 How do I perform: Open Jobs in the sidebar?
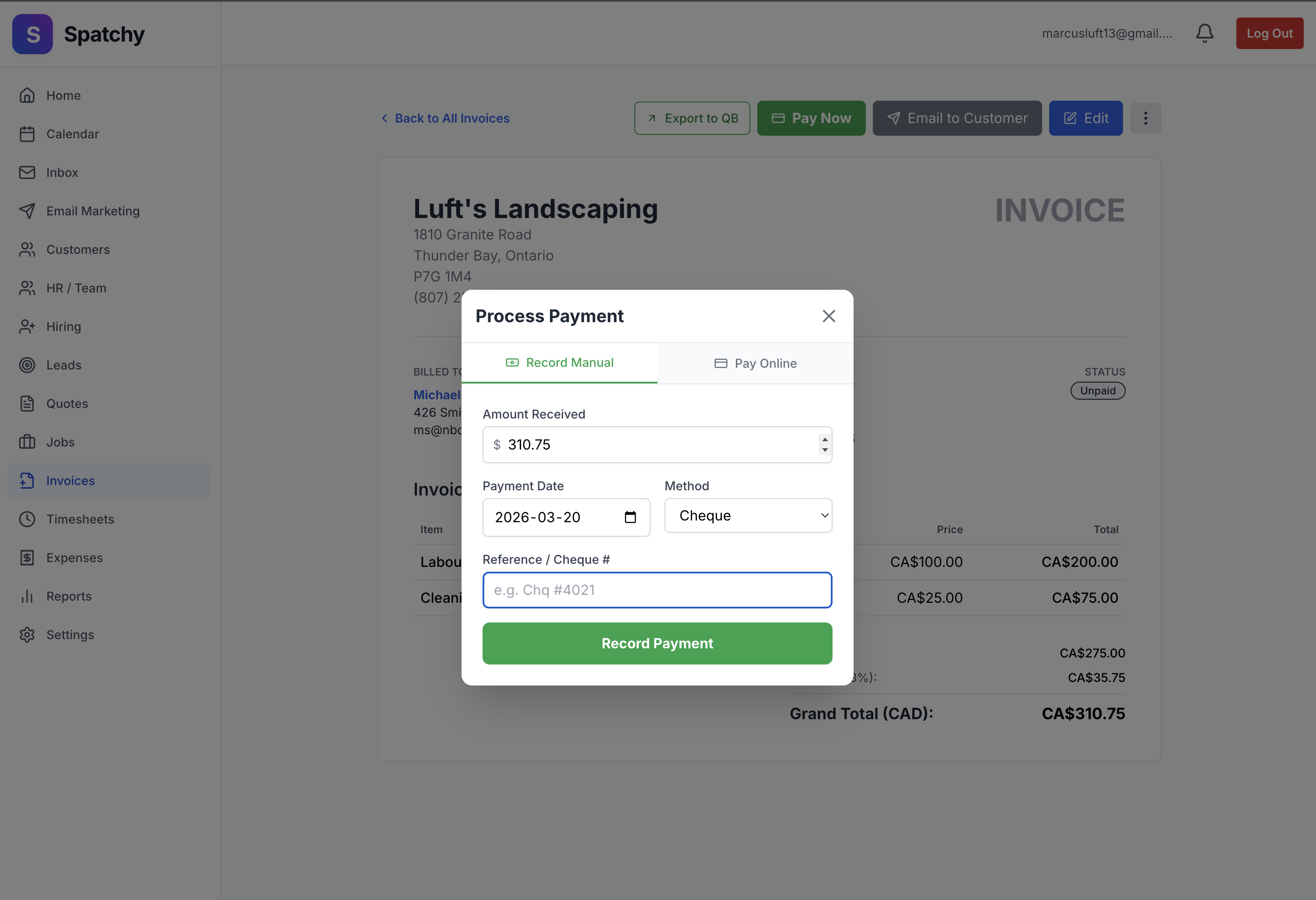(x=109, y=442)
